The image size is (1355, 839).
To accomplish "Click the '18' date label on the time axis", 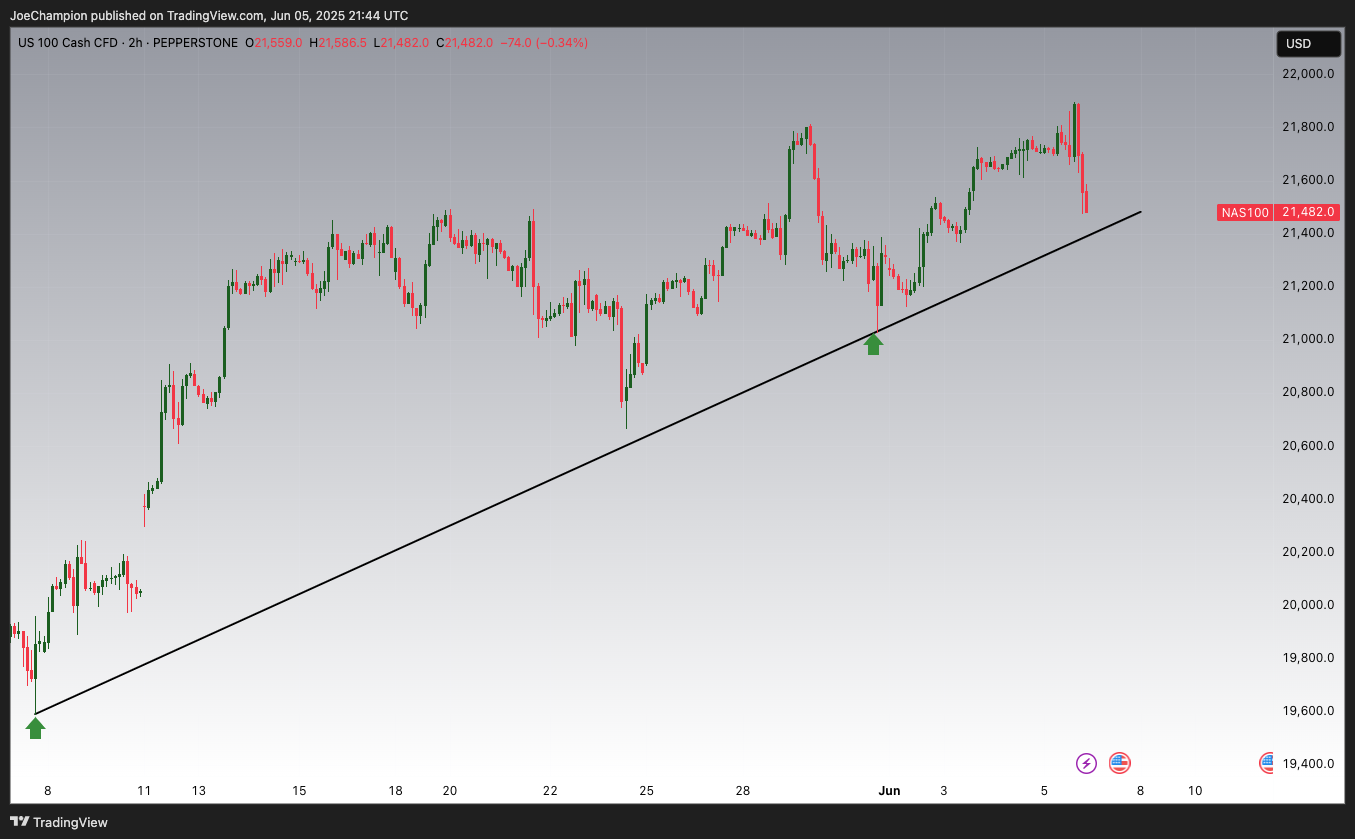I will click(396, 791).
